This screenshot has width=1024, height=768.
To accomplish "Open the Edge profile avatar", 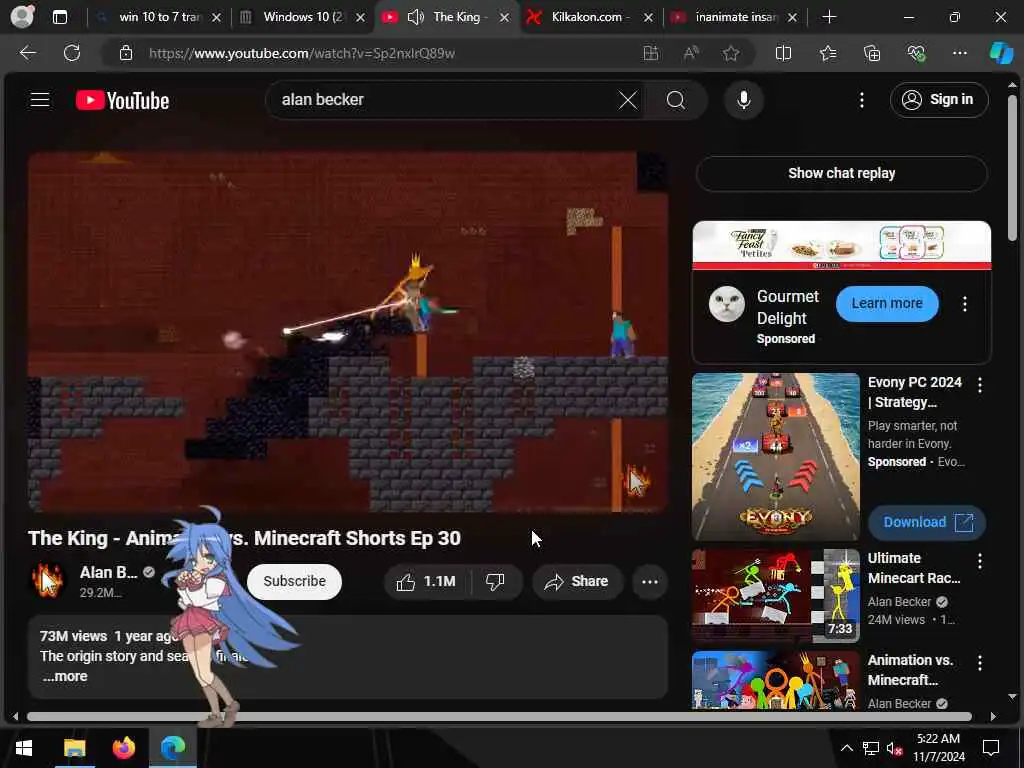I will click(x=22, y=17).
